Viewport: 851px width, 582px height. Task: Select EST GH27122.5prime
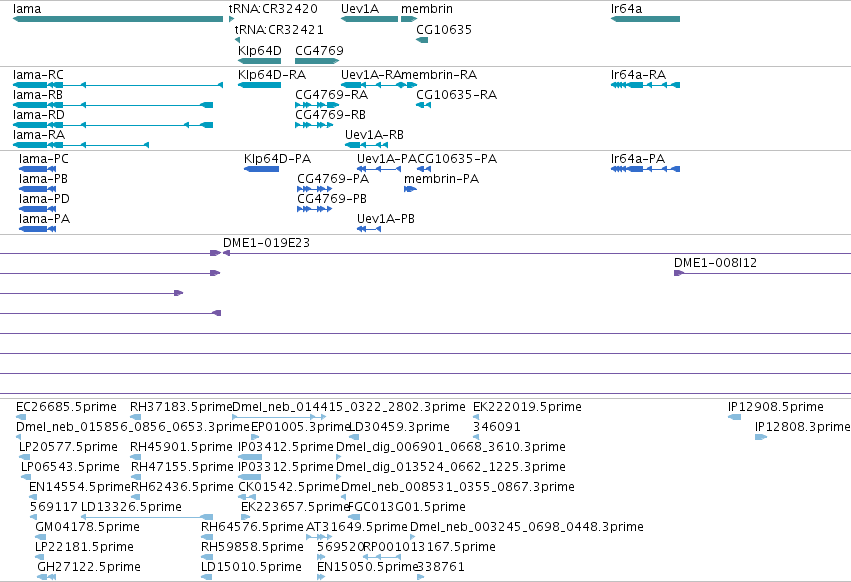(x=89, y=567)
